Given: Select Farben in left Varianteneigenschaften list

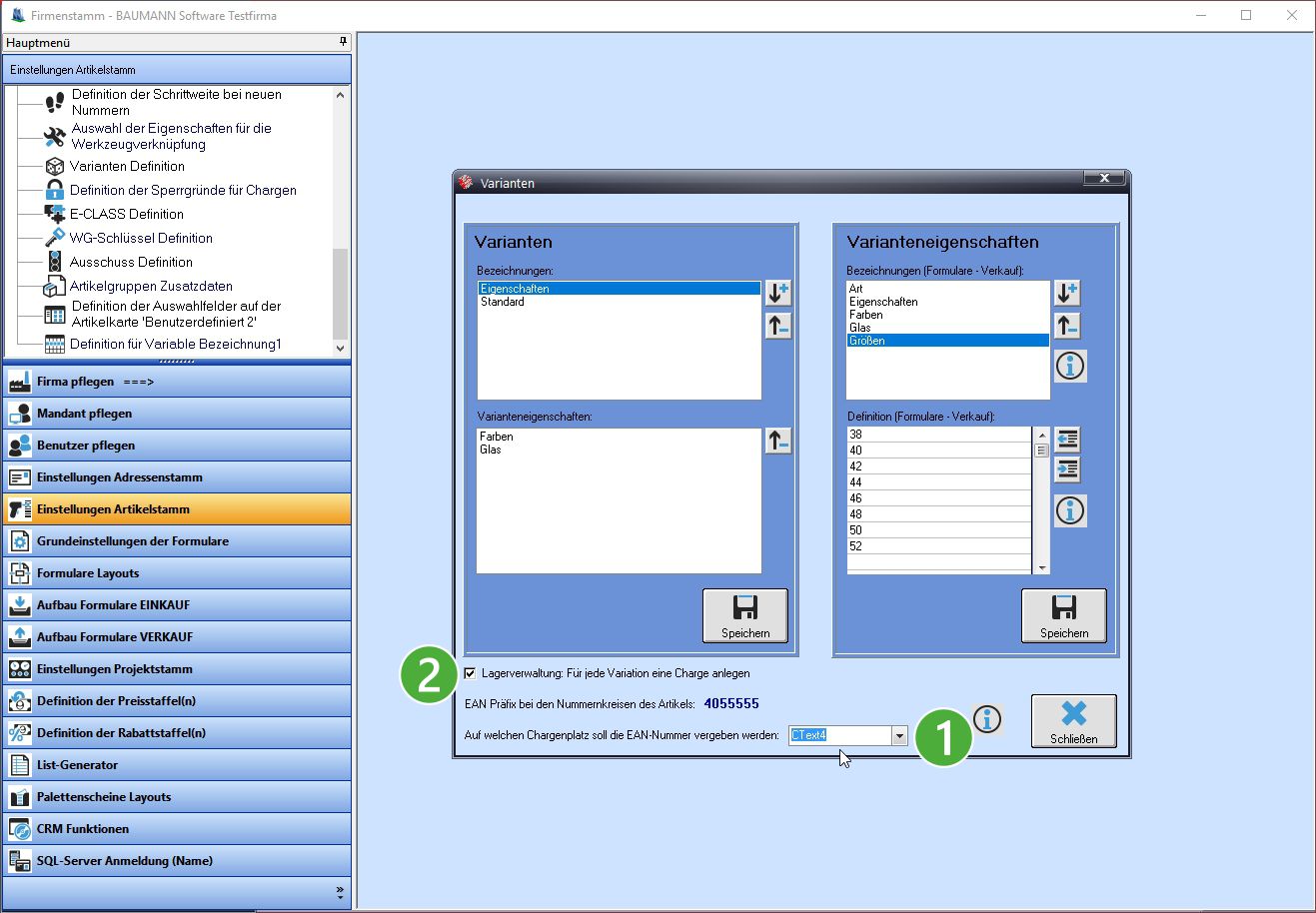Looking at the screenshot, I should (x=619, y=437).
